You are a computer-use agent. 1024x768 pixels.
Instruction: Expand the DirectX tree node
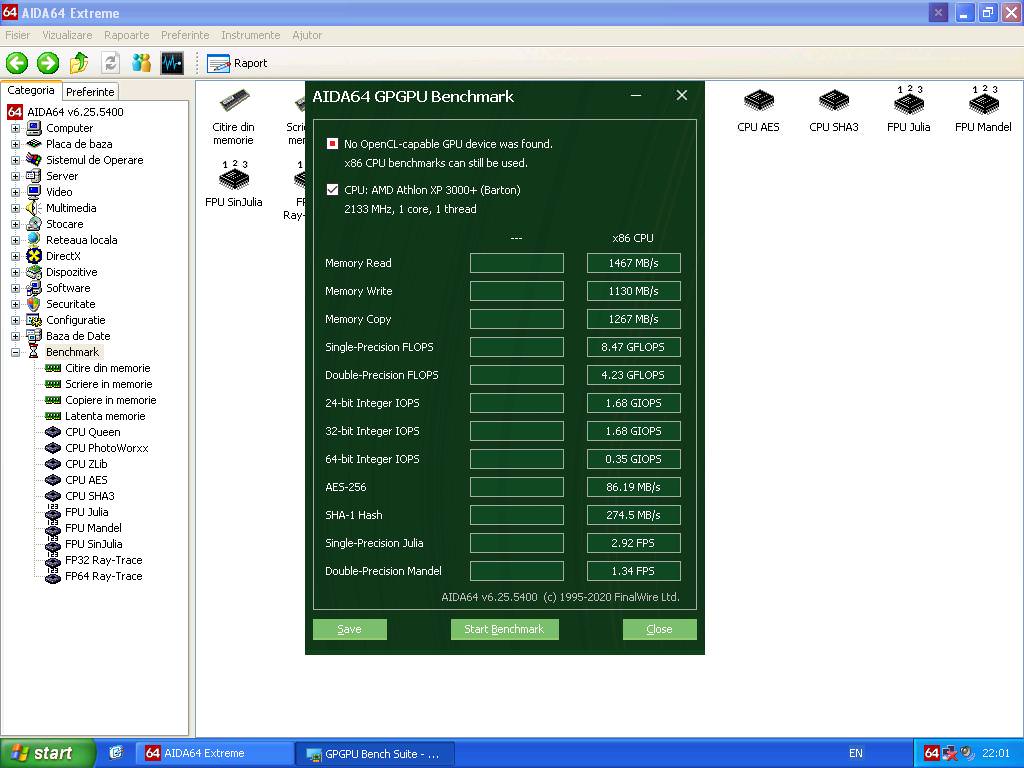15,256
